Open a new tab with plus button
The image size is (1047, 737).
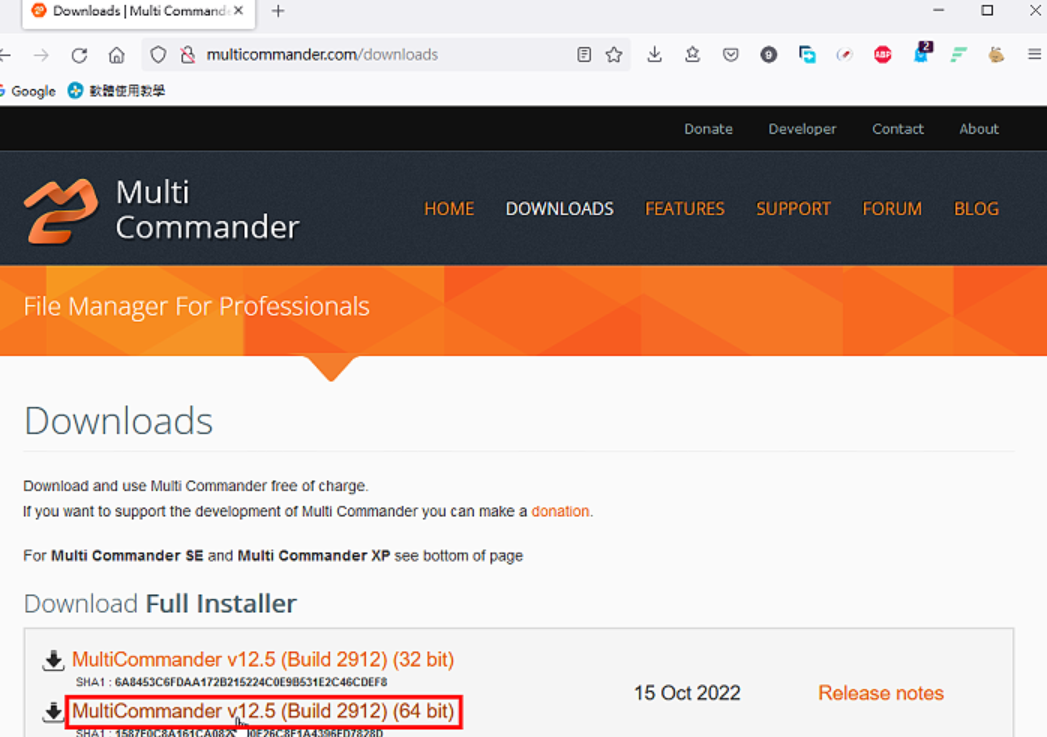pos(278,11)
